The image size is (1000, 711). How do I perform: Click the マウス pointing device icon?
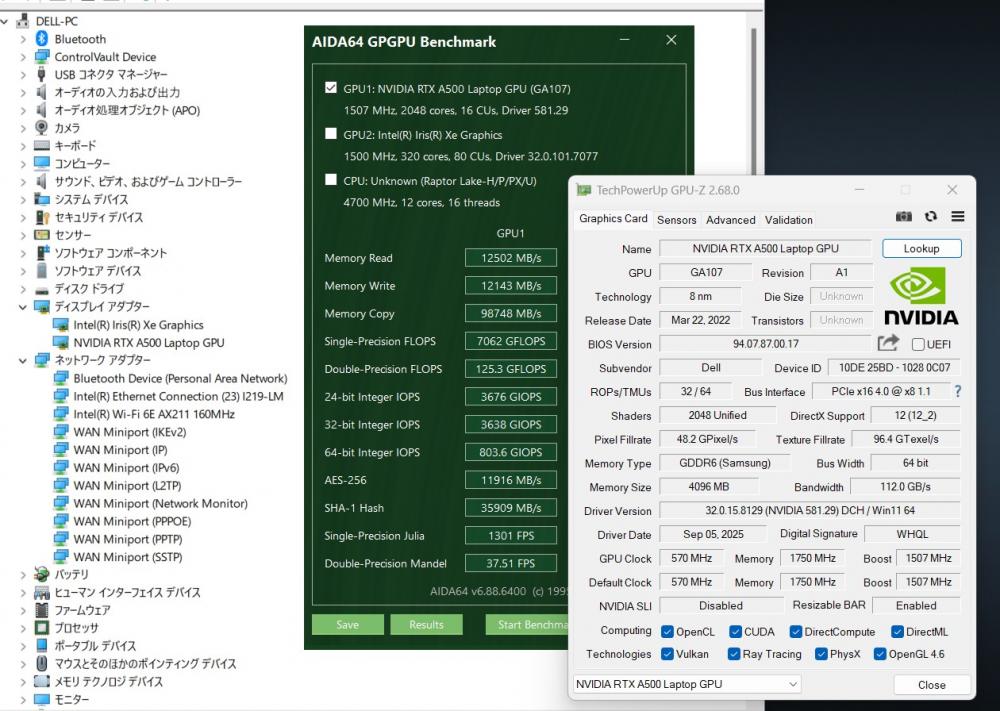point(41,663)
